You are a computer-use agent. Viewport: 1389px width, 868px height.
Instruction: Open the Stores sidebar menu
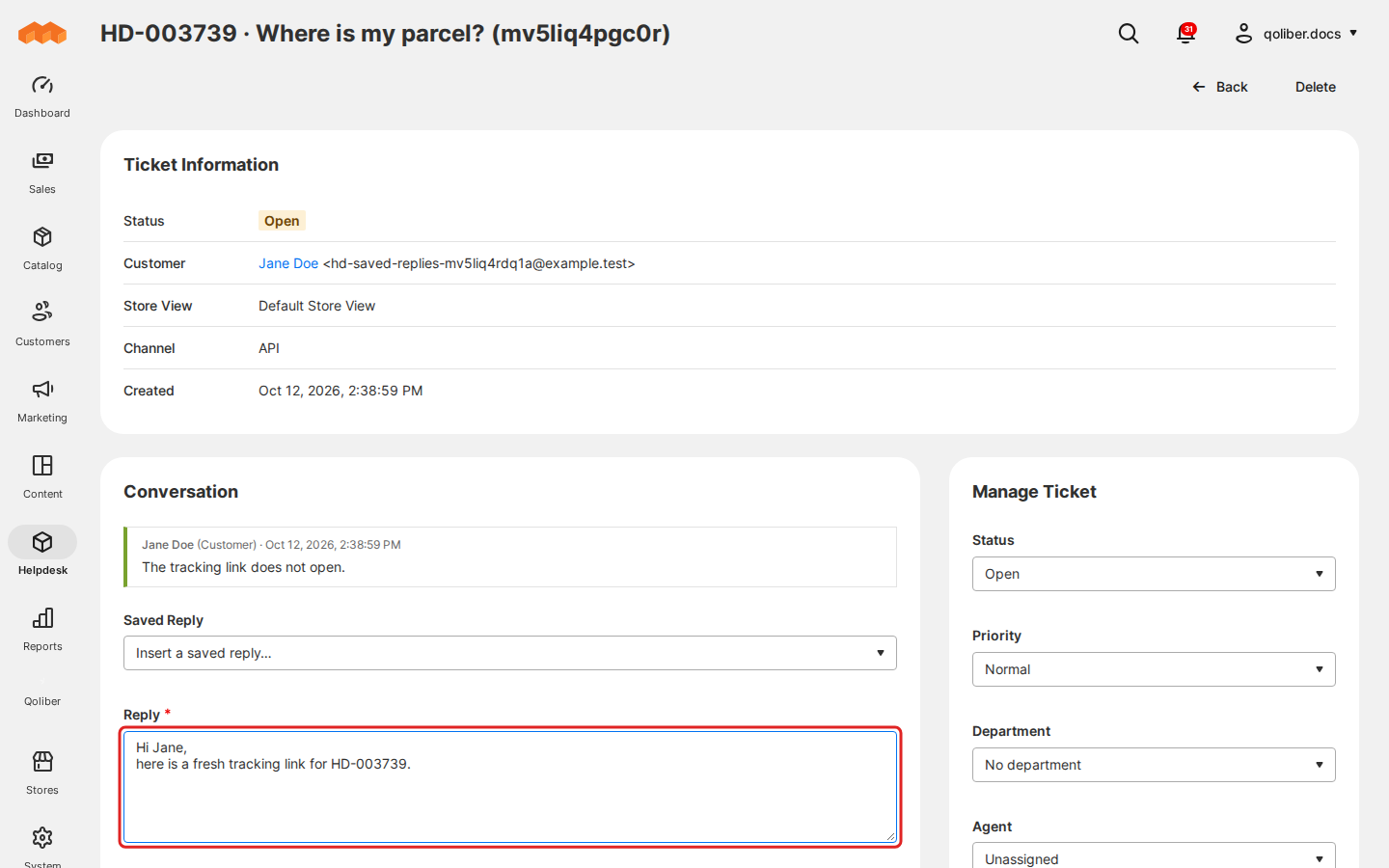coord(42,773)
